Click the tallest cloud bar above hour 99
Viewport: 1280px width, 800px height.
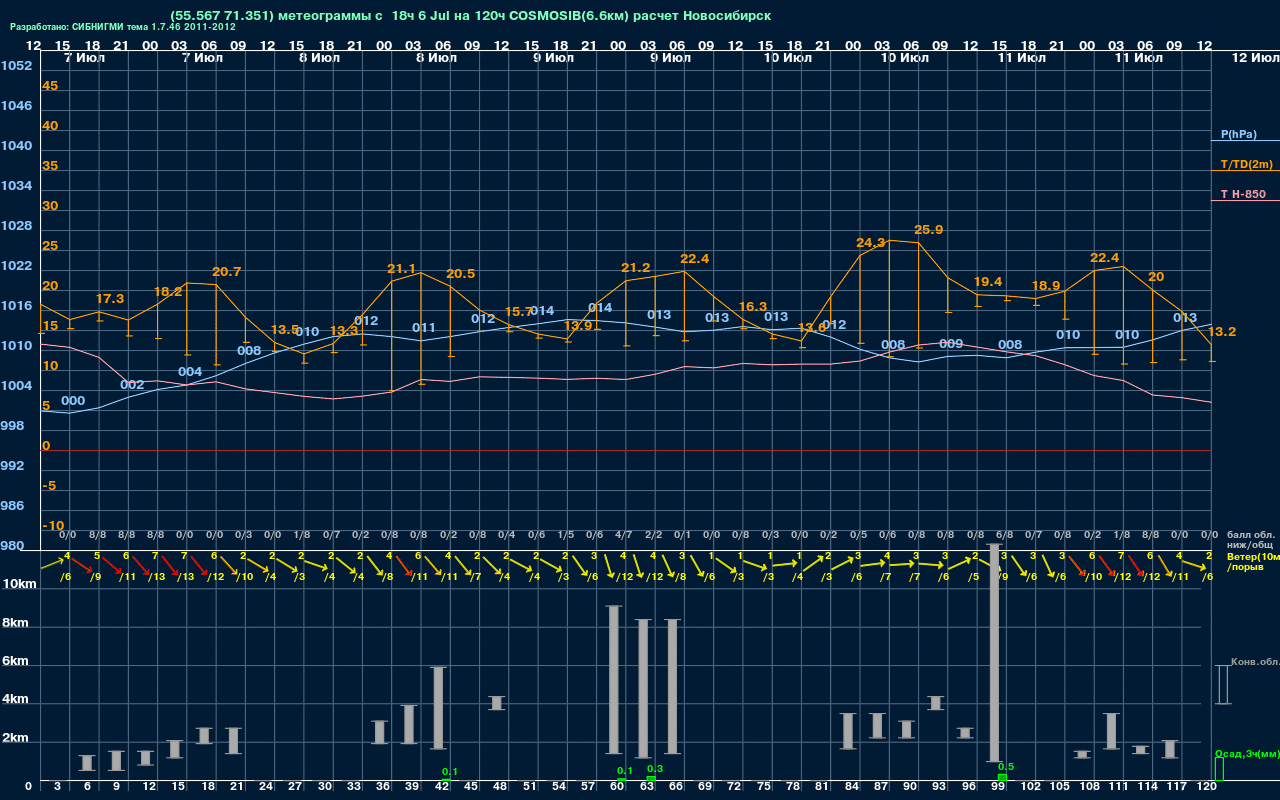(x=994, y=653)
